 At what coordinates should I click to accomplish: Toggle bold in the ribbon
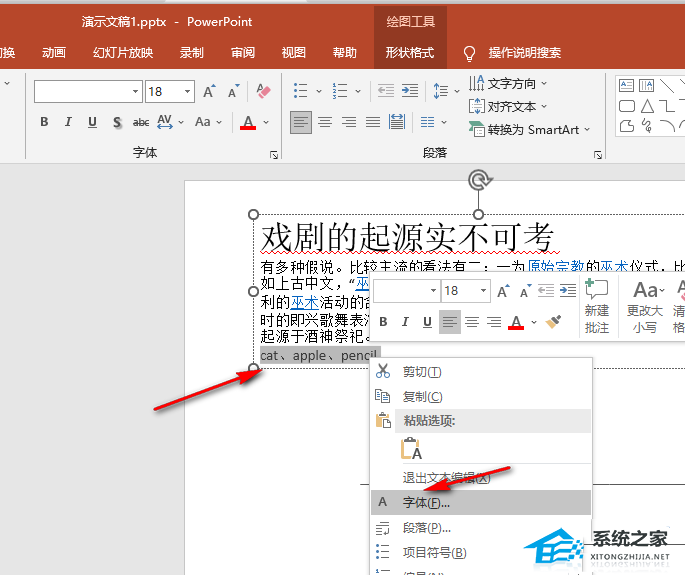tap(44, 122)
